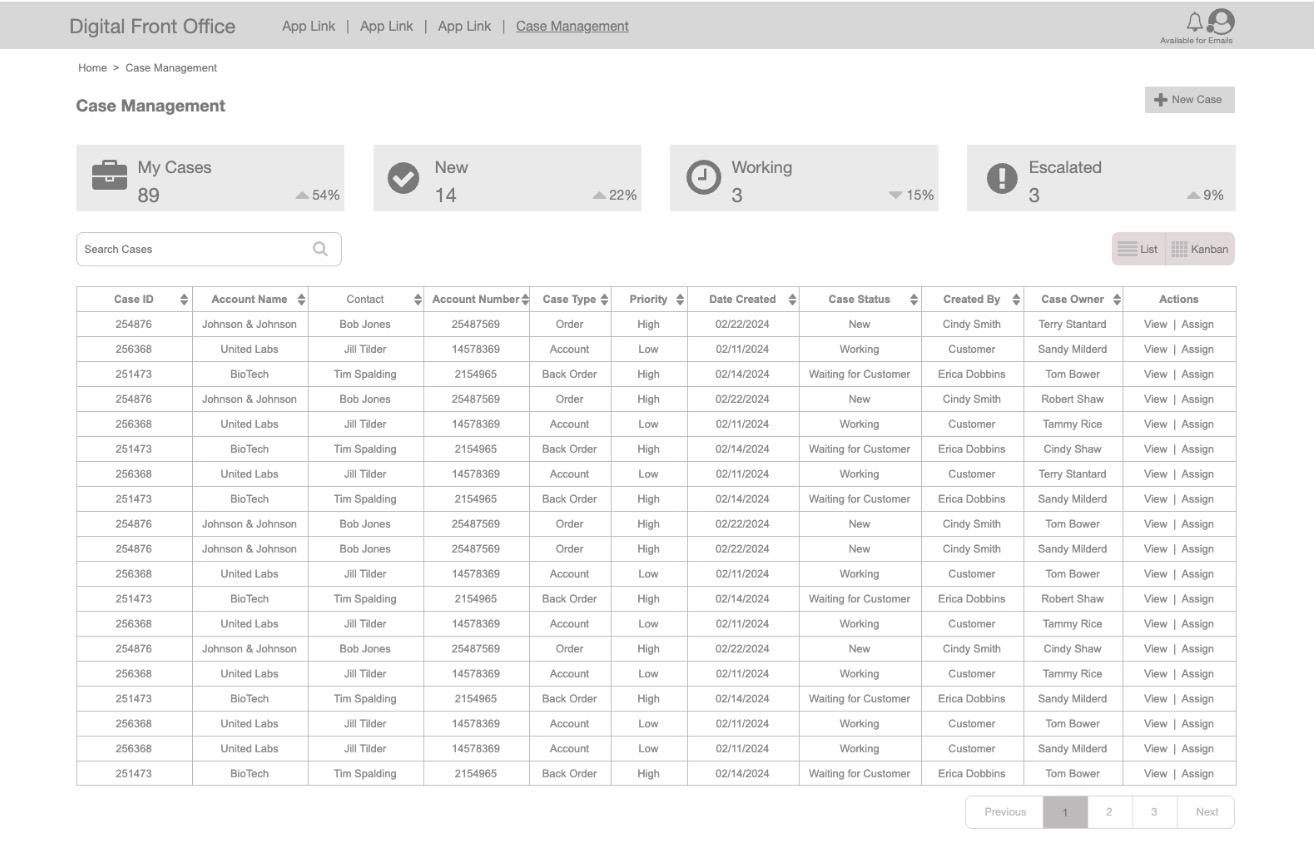
Task: Click the Working clock icon
Action: click(x=702, y=177)
